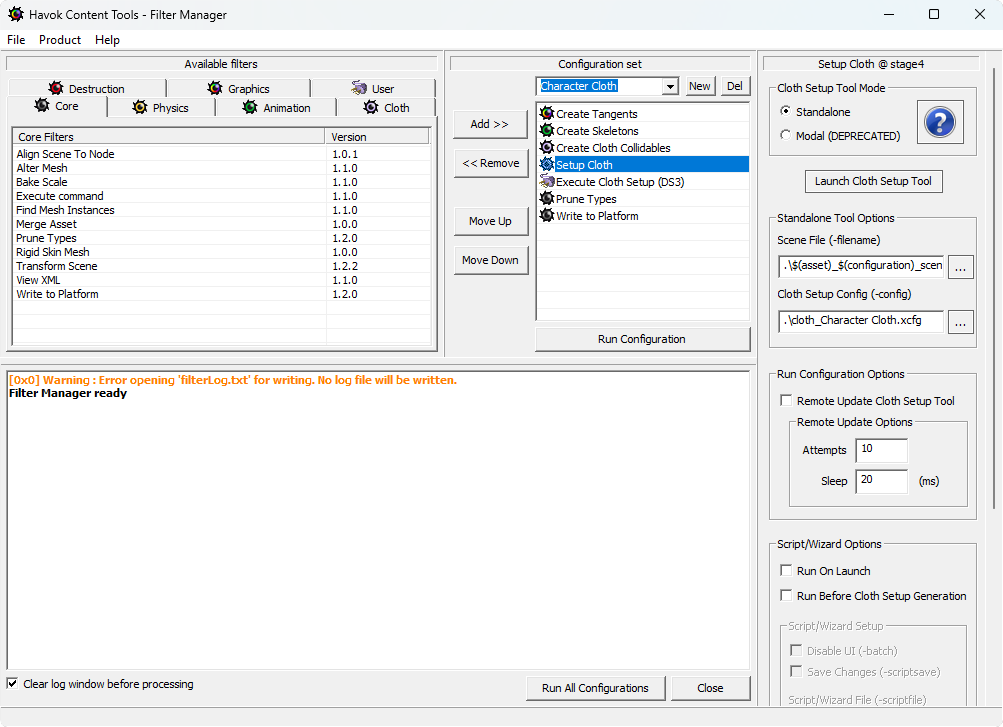Click the Create Skeletons filter icon
The height and width of the screenshot is (727, 1003).
tap(546, 130)
